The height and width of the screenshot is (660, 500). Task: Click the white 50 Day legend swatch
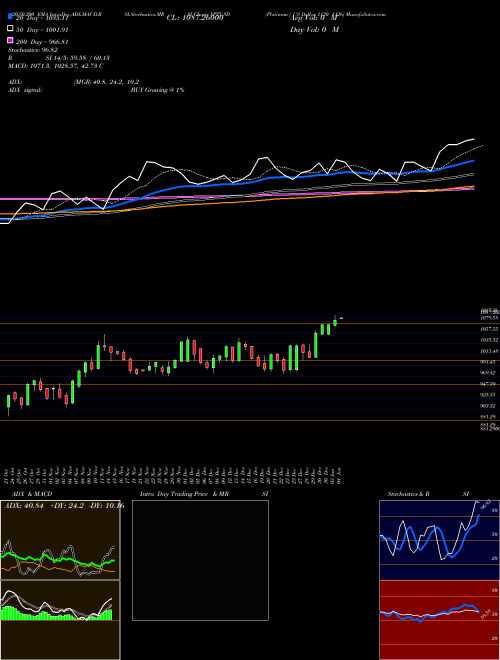(10, 29)
